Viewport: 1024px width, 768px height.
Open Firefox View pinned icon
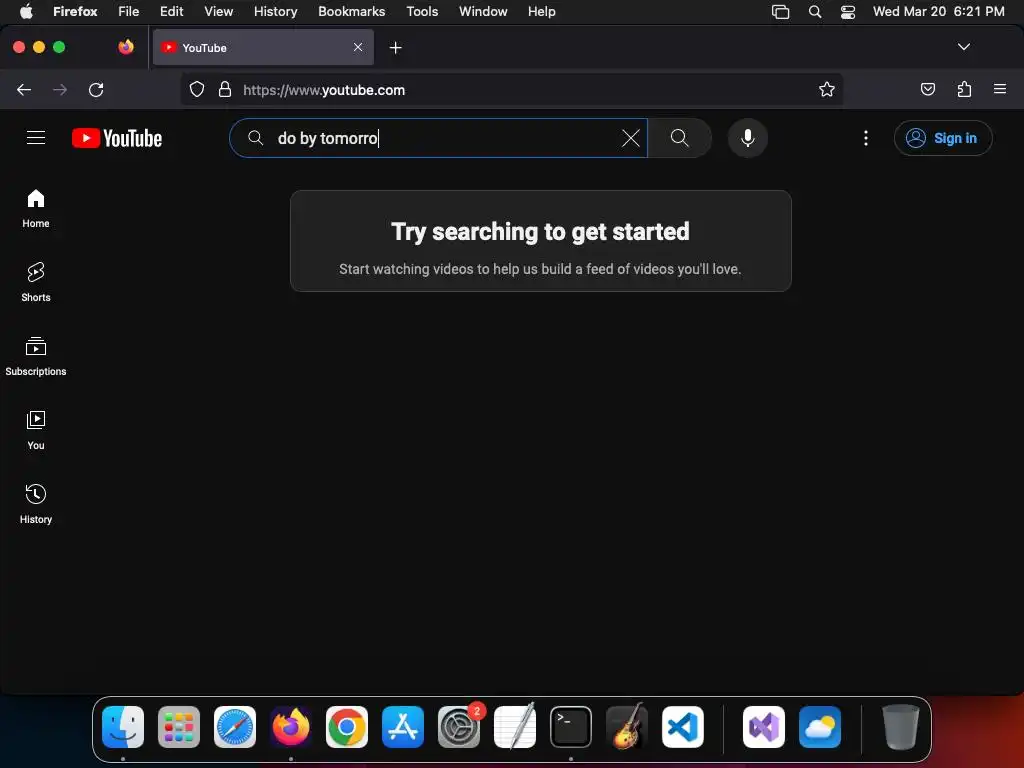[126, 47]
